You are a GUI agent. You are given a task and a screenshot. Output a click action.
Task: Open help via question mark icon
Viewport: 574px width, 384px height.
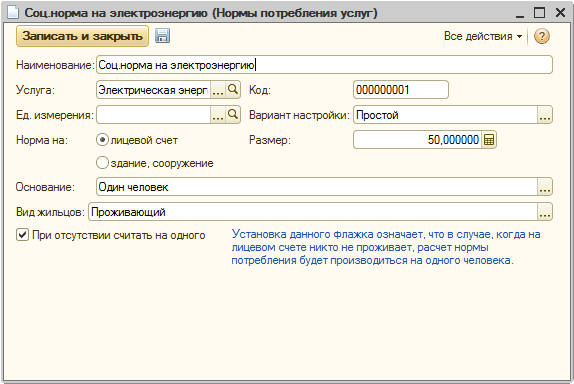tap(541, 36)
